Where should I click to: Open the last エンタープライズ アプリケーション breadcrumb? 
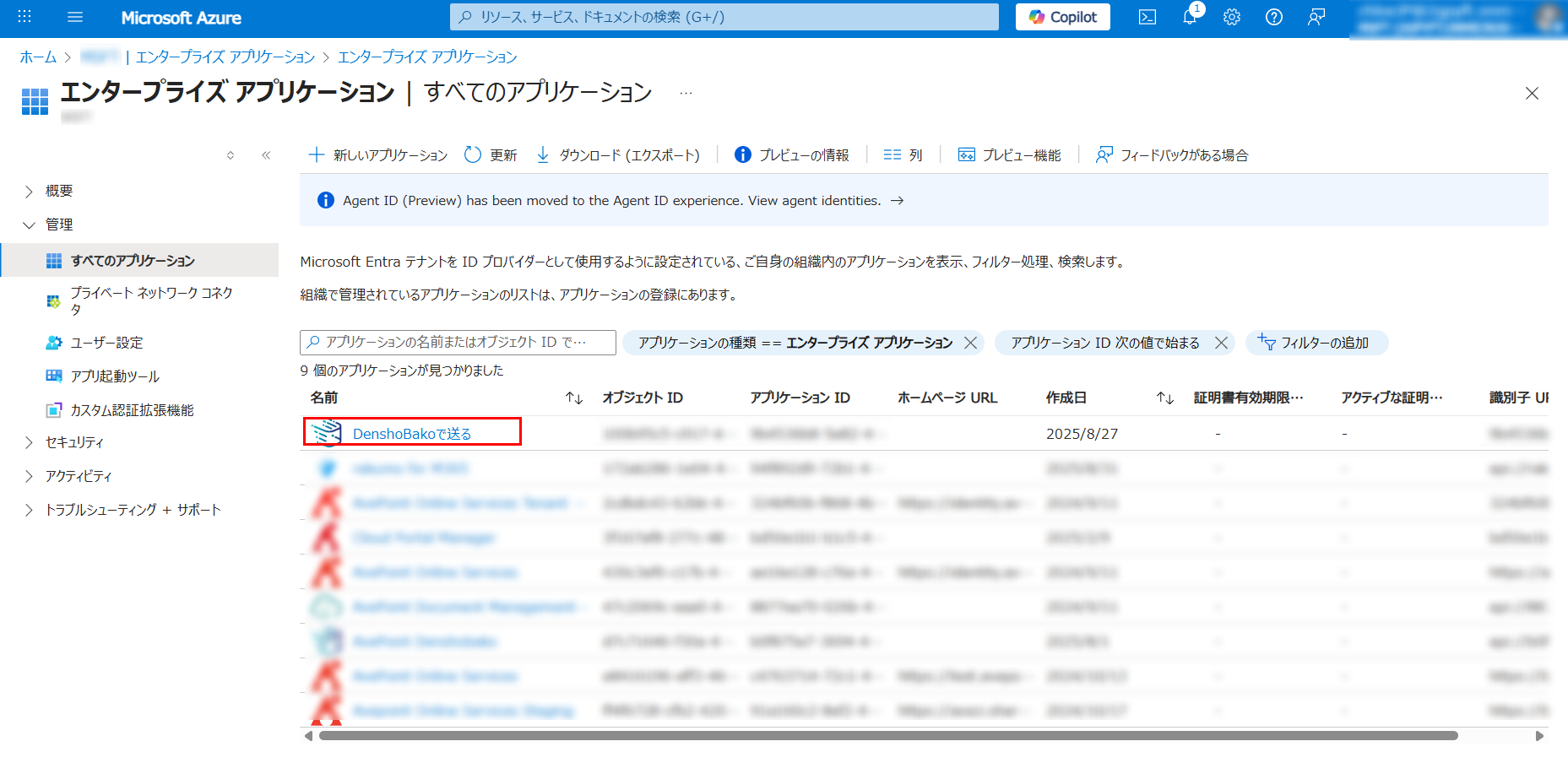point(427,57)
